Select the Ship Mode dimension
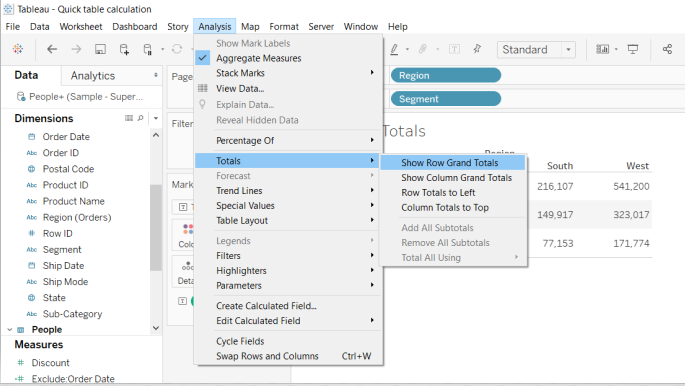Image resolution: width=685 pixels, height=386 pixels. pos(65,282)
